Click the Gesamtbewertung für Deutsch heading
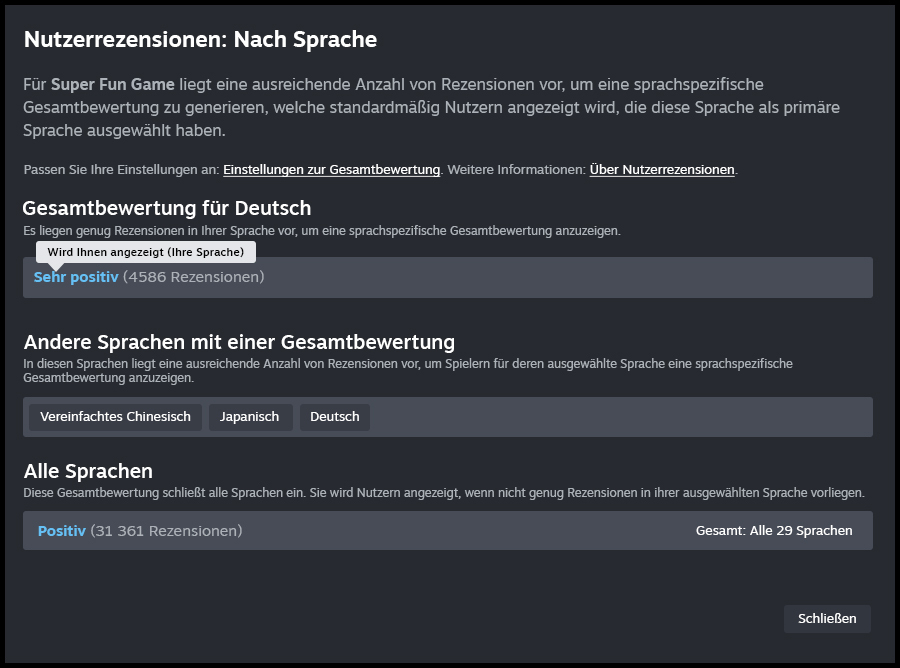900x668 pixels. [x=167, y=208]
